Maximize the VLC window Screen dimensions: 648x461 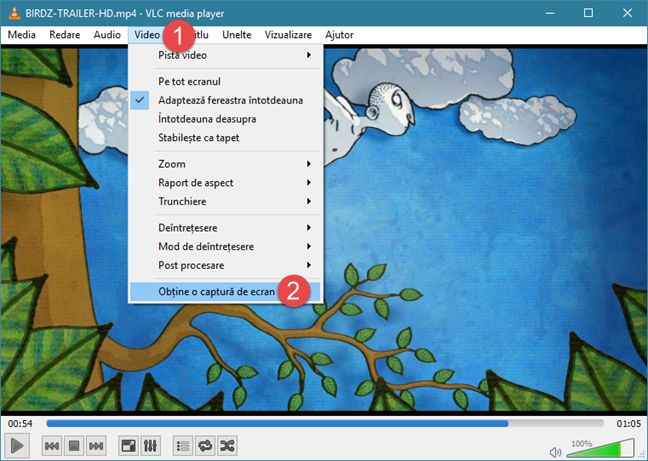(588, 13)
